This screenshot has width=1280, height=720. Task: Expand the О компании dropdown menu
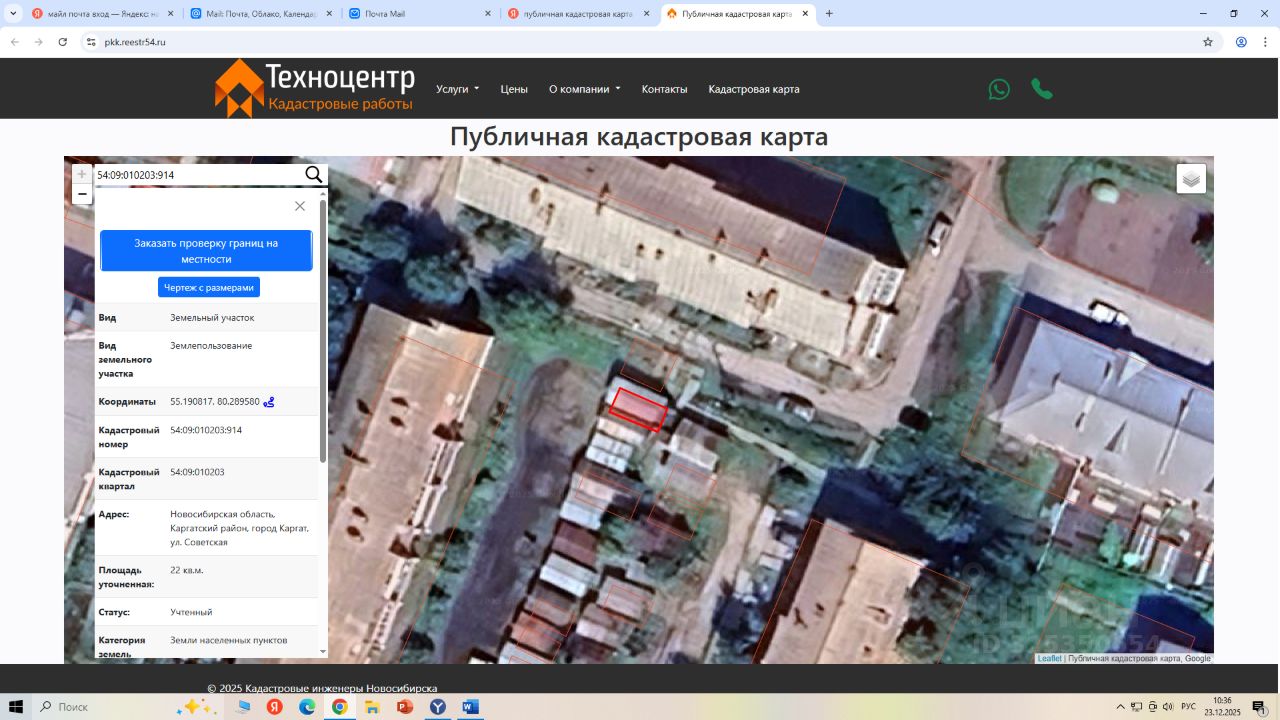click(x=585, y=89)
